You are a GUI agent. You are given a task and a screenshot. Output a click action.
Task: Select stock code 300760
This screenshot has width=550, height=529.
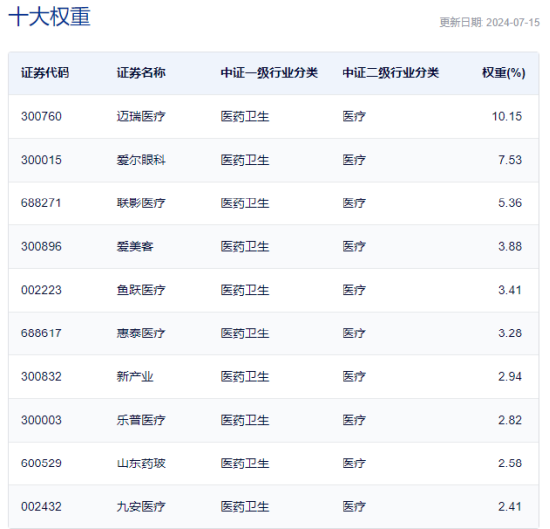41,116
